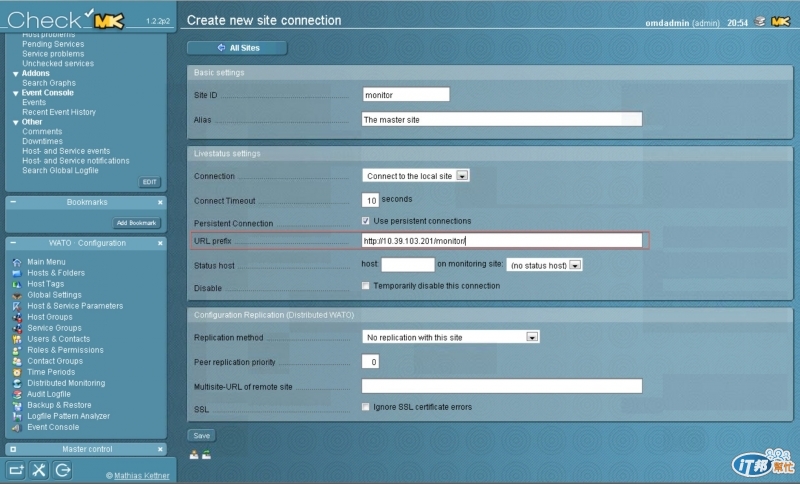Image resolution: width=800 pixels, height=484 pixels.
Task: Click the Status host name field
Action: pos(408,265)
